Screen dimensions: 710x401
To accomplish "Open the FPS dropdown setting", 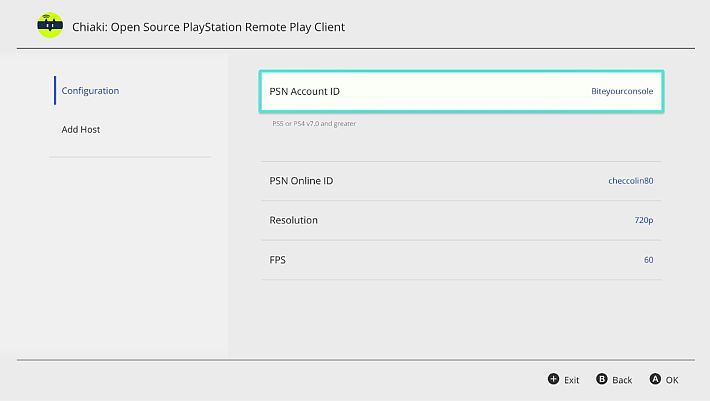I will tap(461, 260).
